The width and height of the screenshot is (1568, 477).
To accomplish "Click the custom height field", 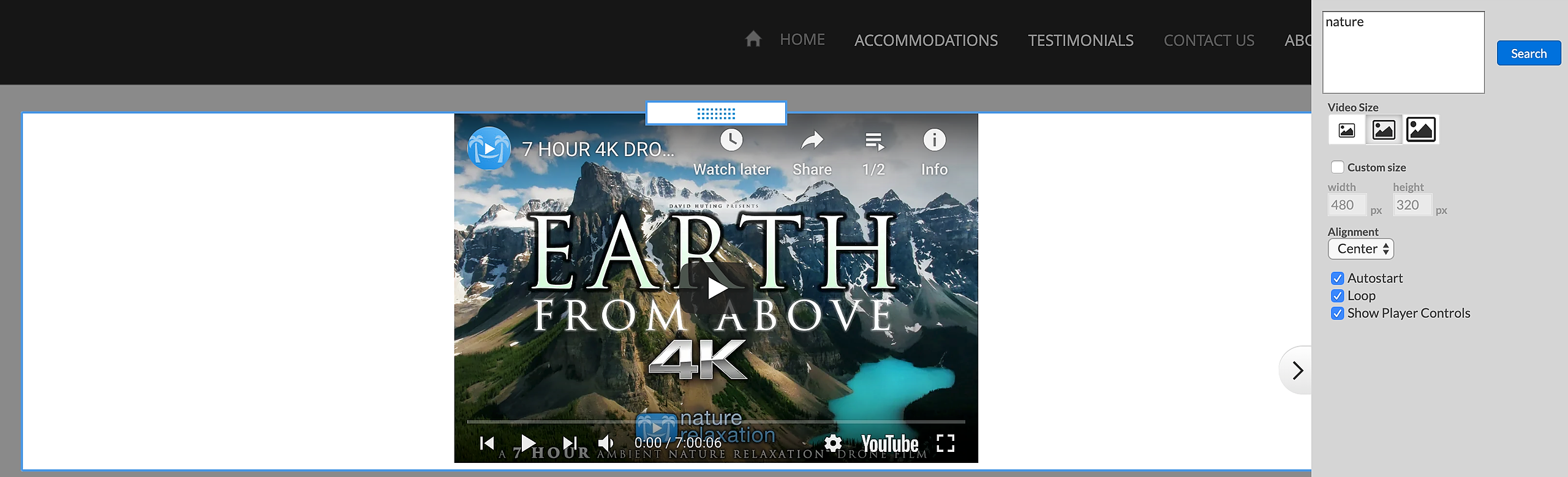I will coord(1412,205).
